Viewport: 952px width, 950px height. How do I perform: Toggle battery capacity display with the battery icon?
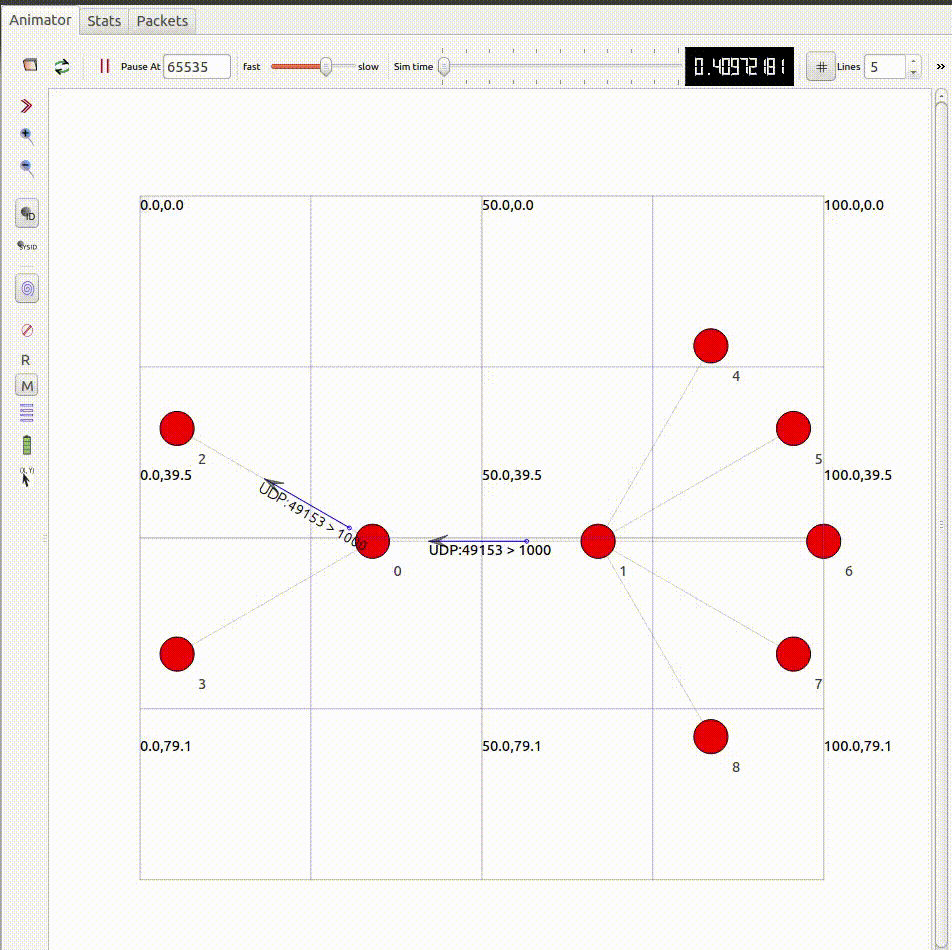click(x=26, y=443)
